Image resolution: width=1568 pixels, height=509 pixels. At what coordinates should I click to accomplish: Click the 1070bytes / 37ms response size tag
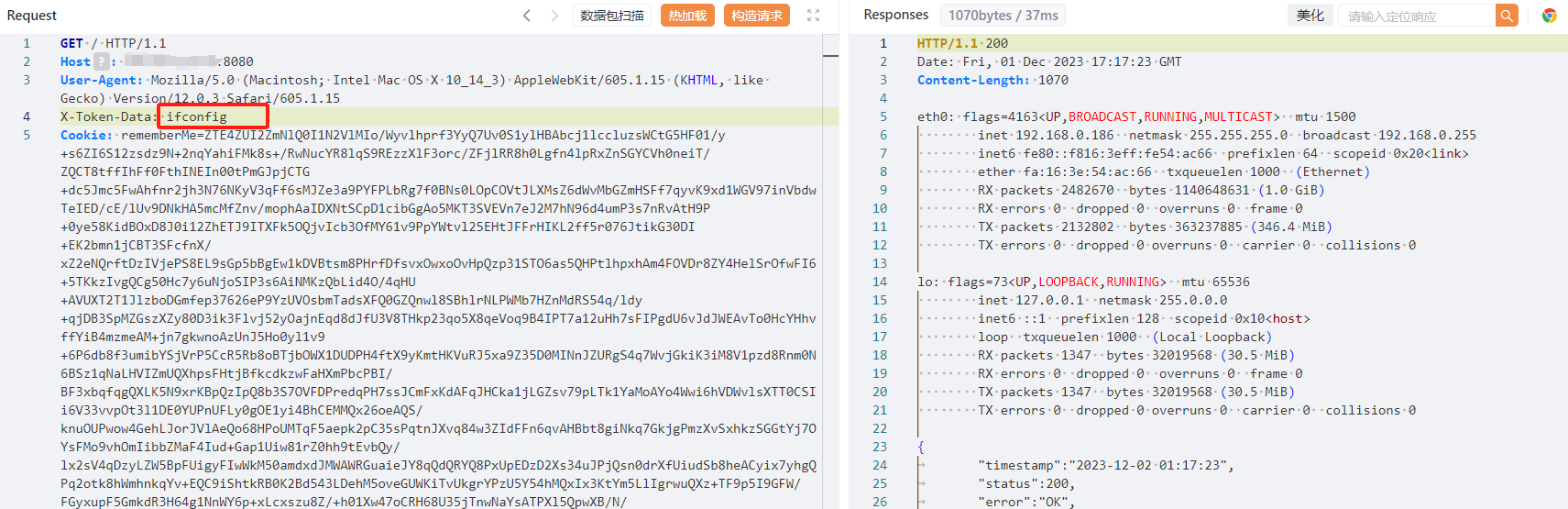pyautogui.click(x=1003, y=16)
